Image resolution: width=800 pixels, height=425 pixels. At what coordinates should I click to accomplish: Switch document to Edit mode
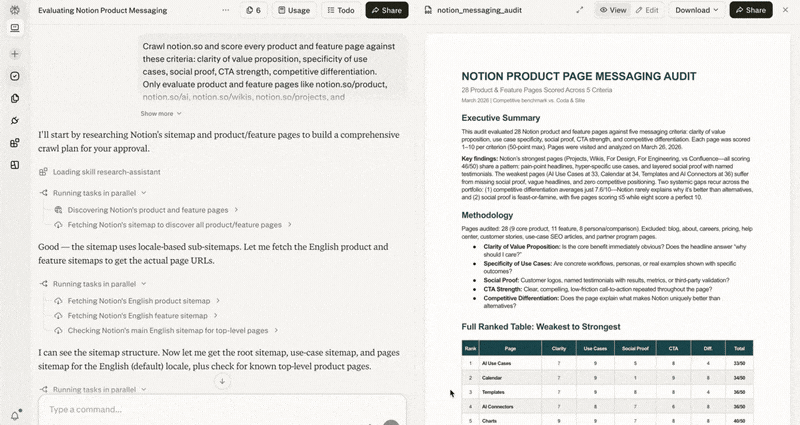pos(647,10)
